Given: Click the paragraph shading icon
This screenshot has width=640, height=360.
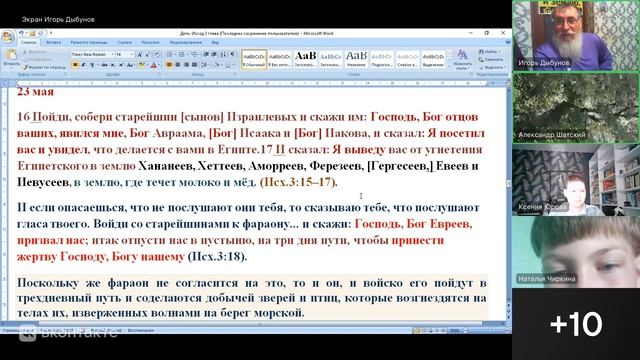Looking at the screenshot, I should coord(217,65).
